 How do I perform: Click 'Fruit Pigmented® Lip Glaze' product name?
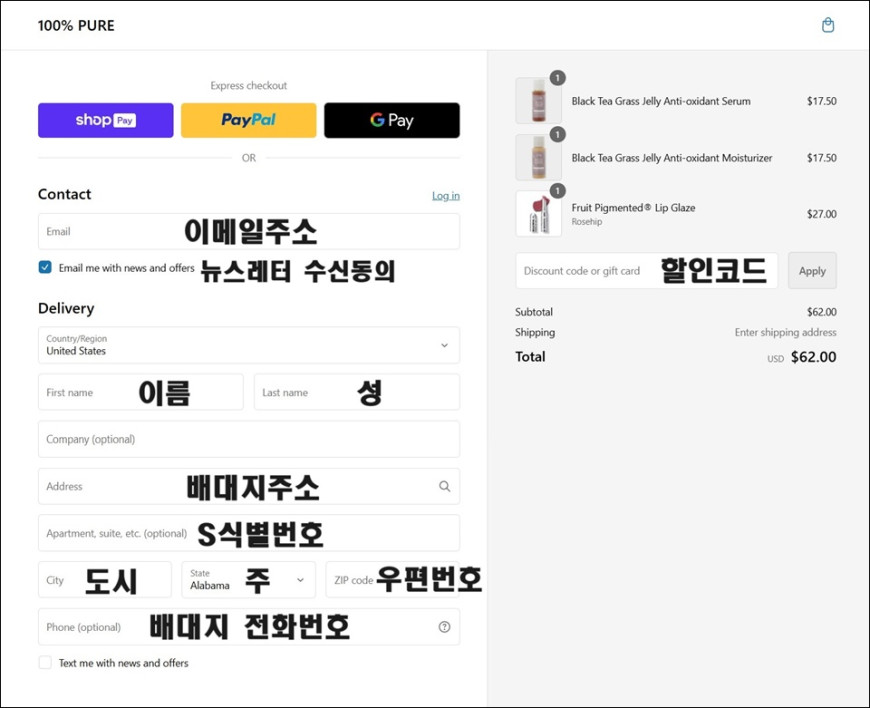pos(633,208)
